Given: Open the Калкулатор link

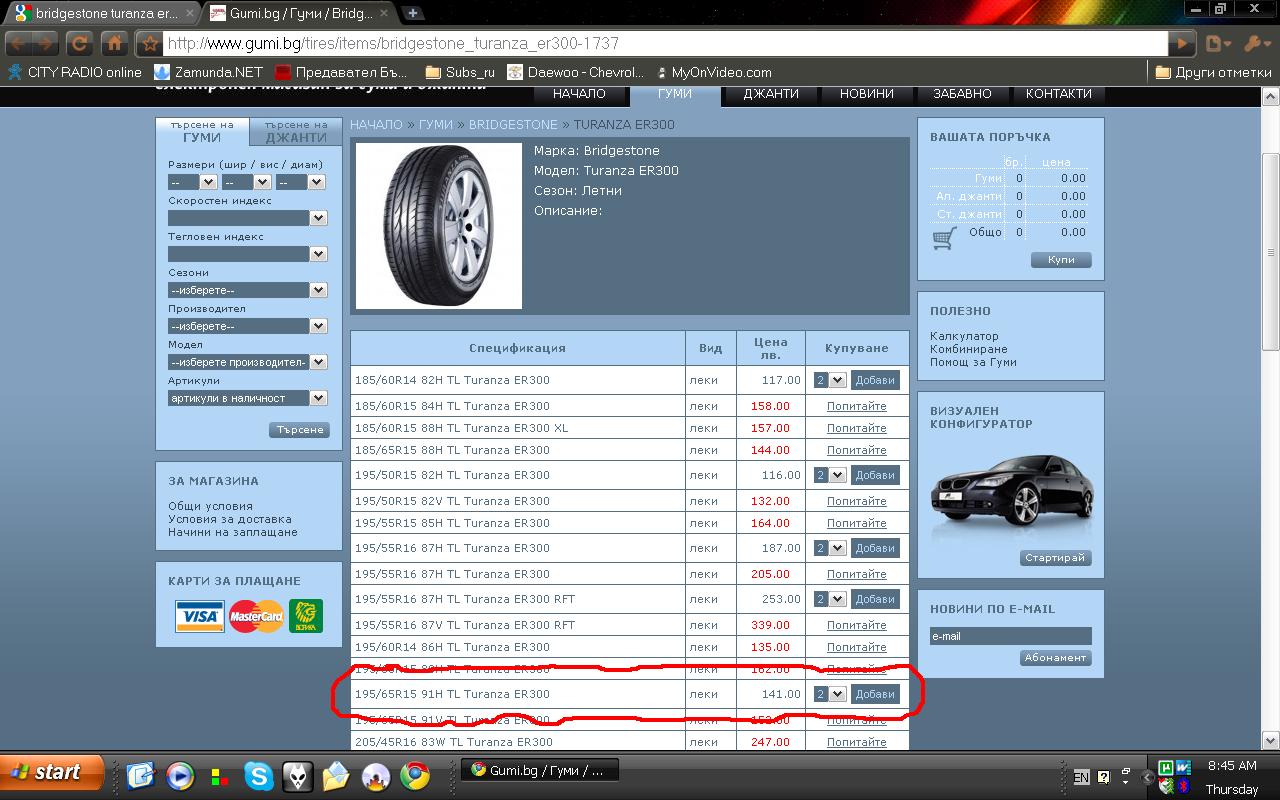Looking at the screenshot, I should coord(964,336).
